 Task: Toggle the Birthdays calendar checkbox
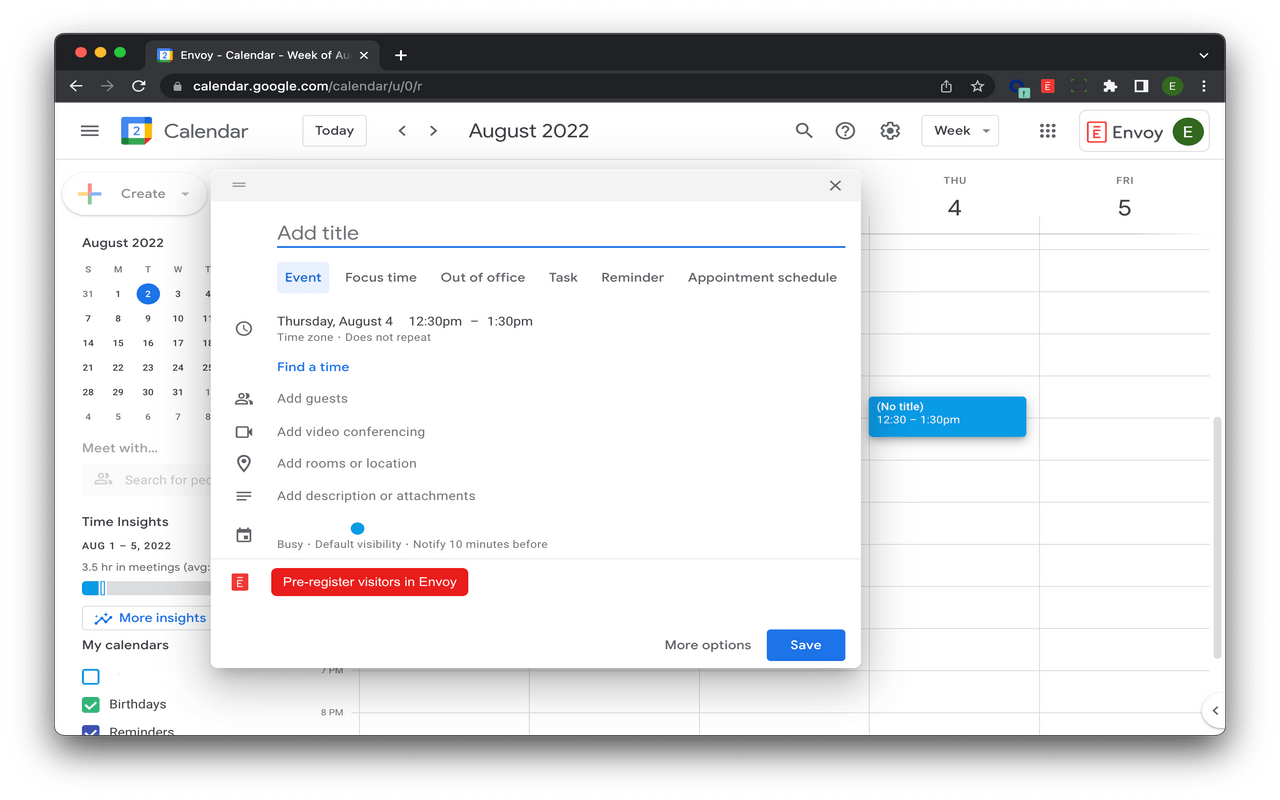(90, 704)
